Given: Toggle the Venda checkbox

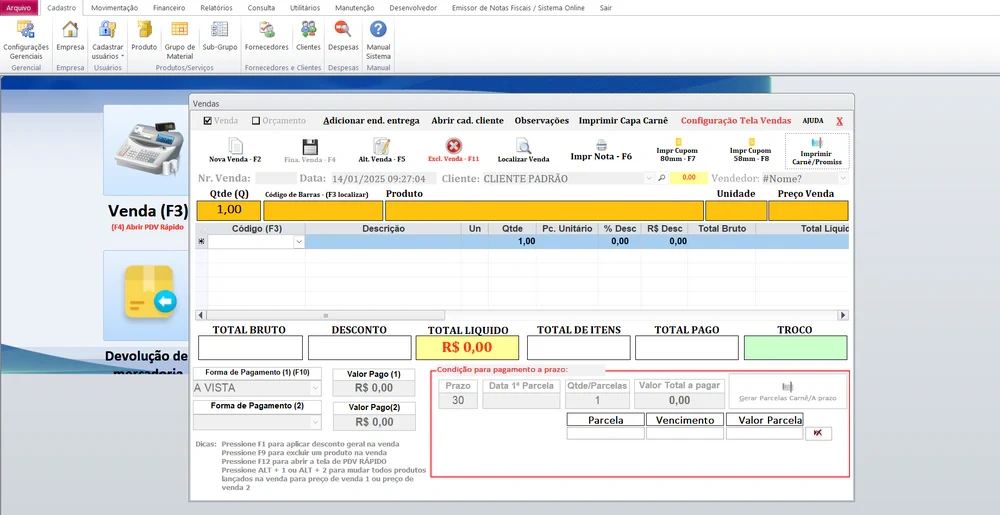Looking at the screenshot, I should [207, 121].
